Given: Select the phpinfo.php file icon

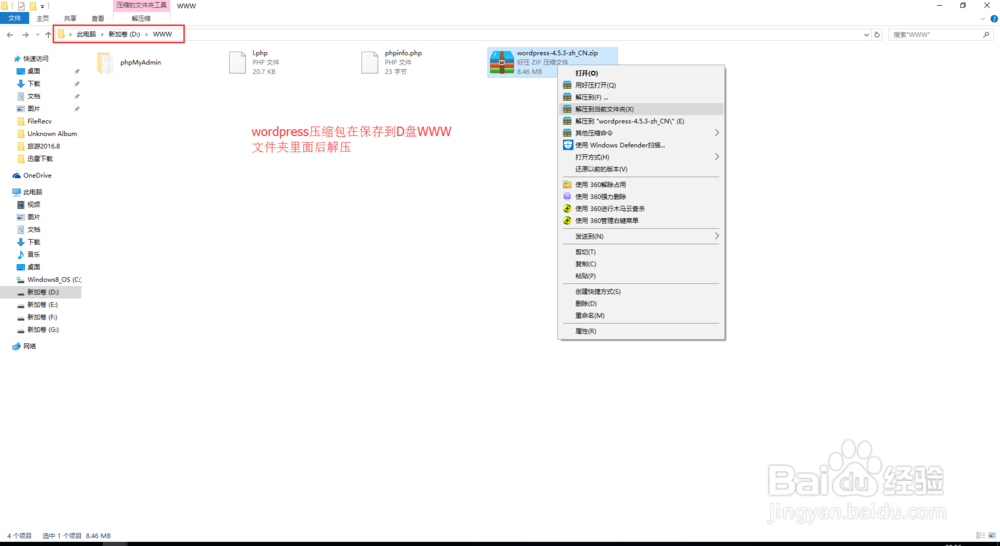Looking at the screenshot, I should pos(369,63).
